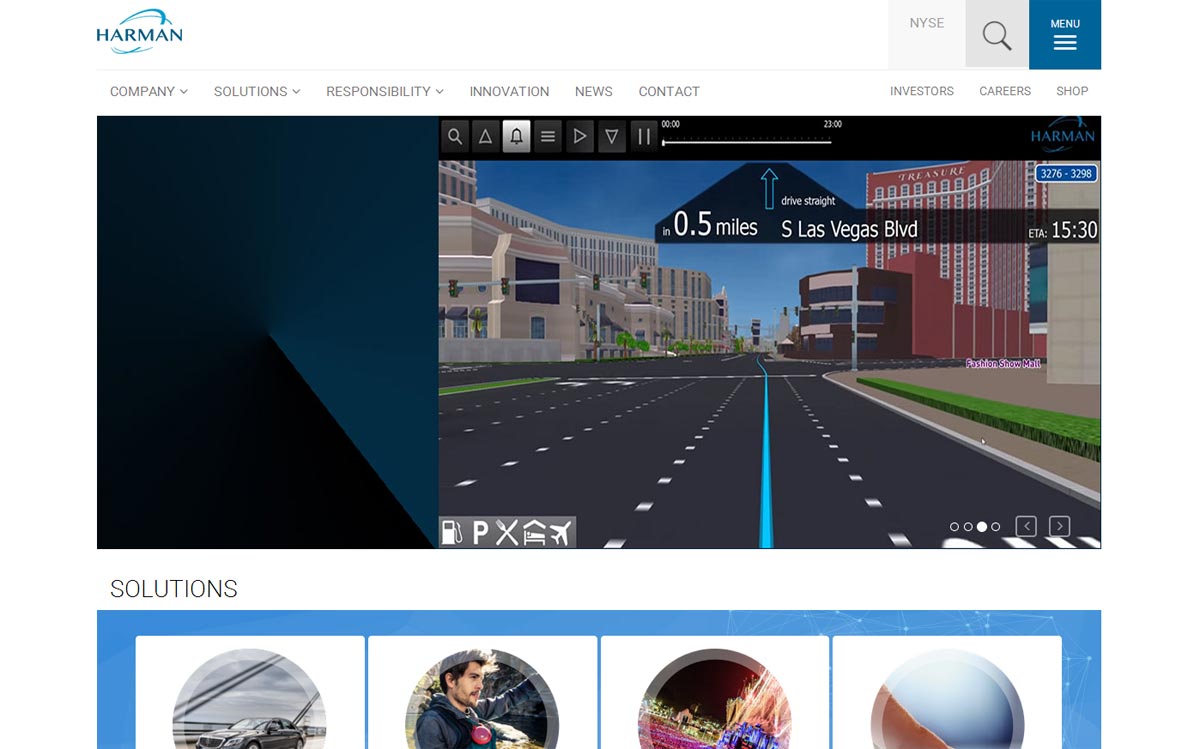Viewport: 1200px width, 749px height.
Task: Open the blue MENU hamburger button
Action: 1065,35
